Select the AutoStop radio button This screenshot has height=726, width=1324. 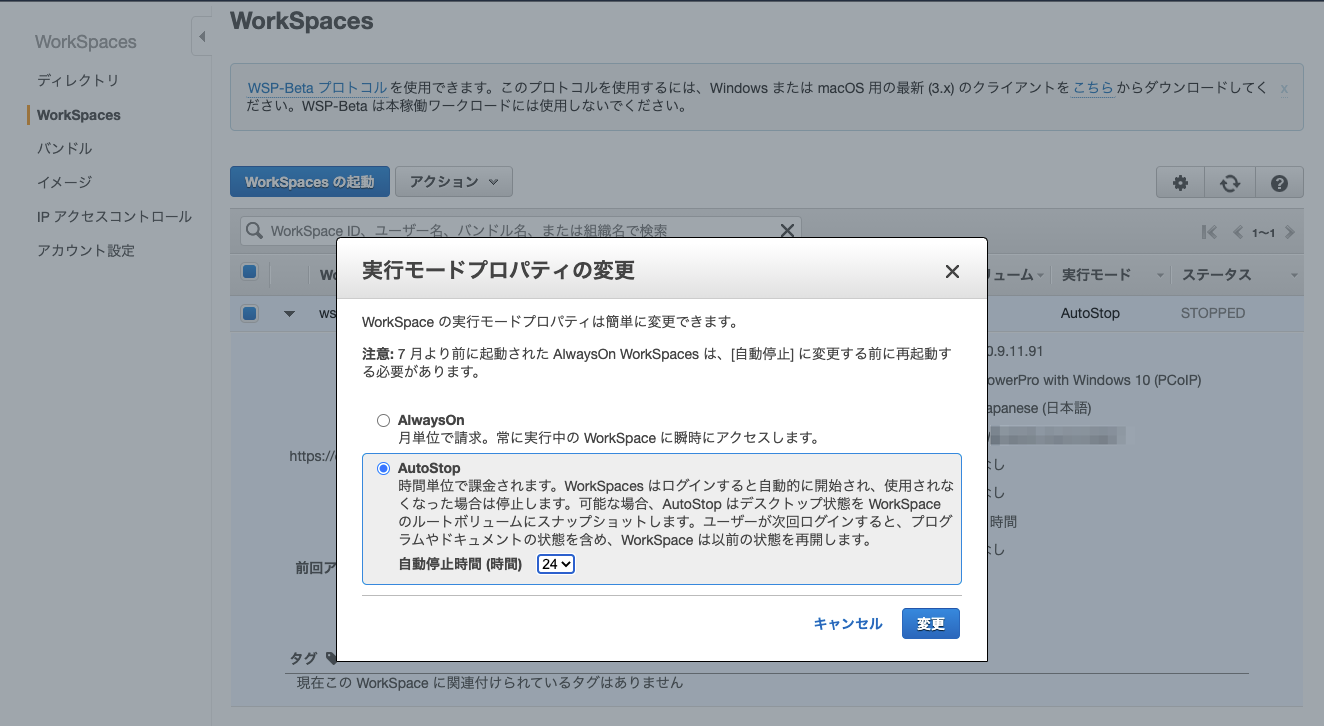pyautogui.click(x=383, y=469)
